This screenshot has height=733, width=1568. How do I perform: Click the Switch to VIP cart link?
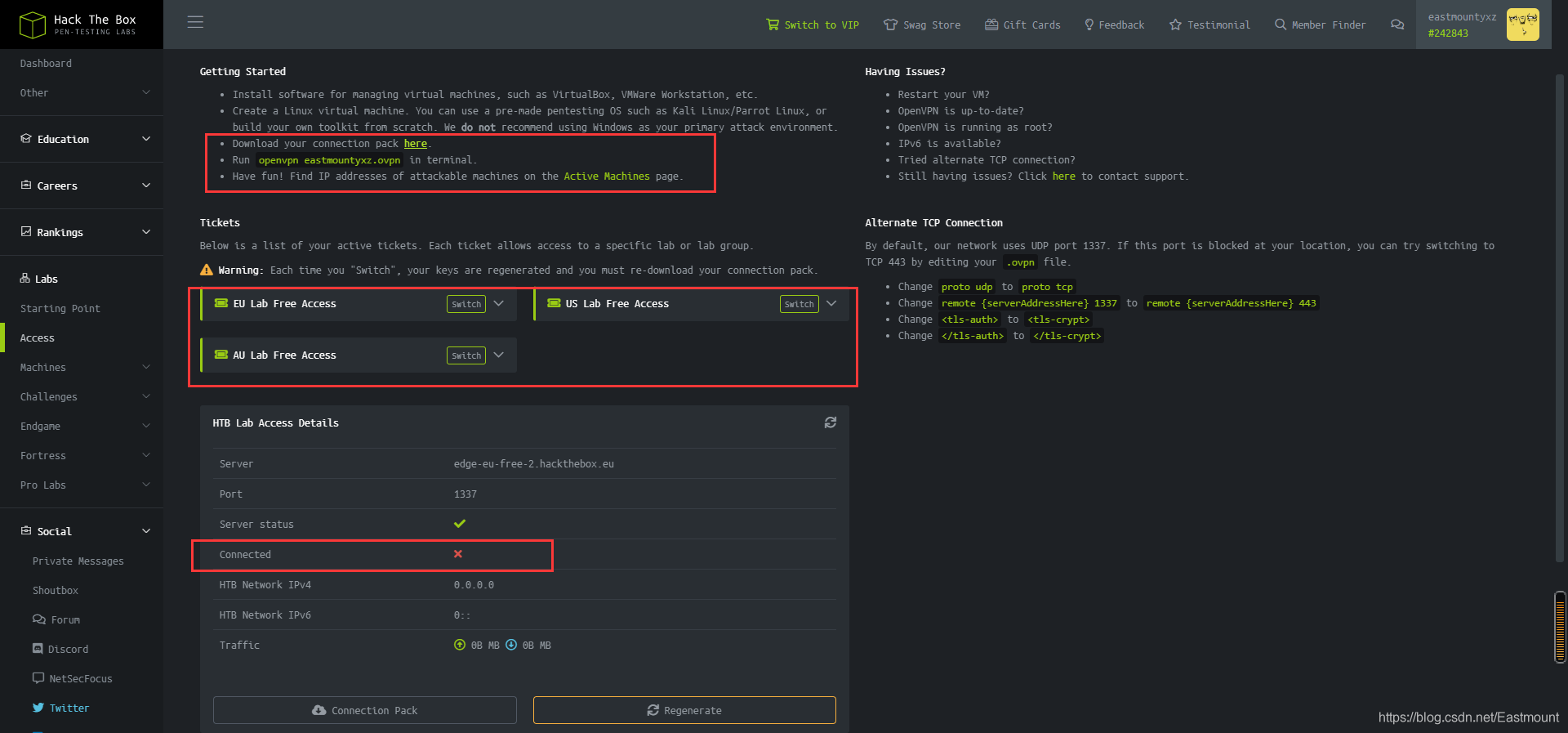tap(813, 25)
